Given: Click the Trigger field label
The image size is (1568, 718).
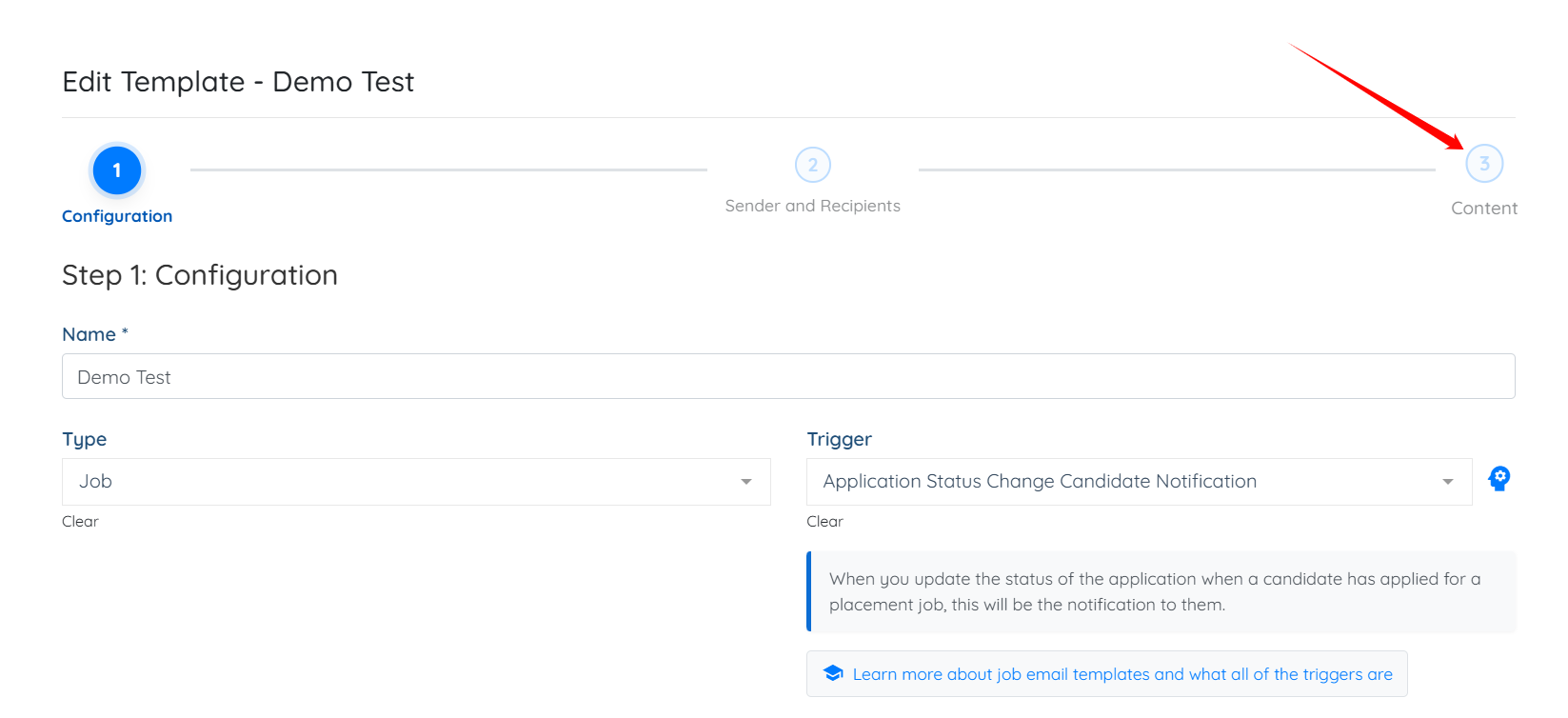Looking at the screenshot, I should point(839,439).
